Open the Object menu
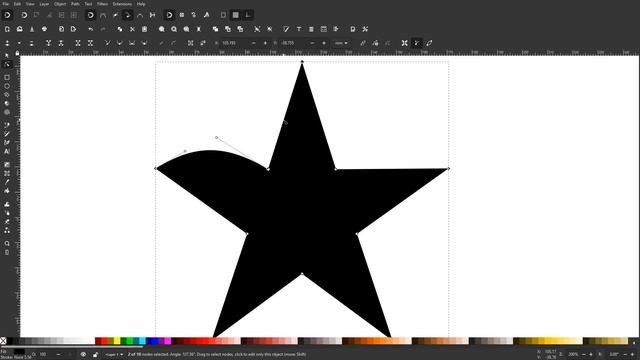This screenshot has height=360, width=640. pyautogui.click(x=60, y=4)
